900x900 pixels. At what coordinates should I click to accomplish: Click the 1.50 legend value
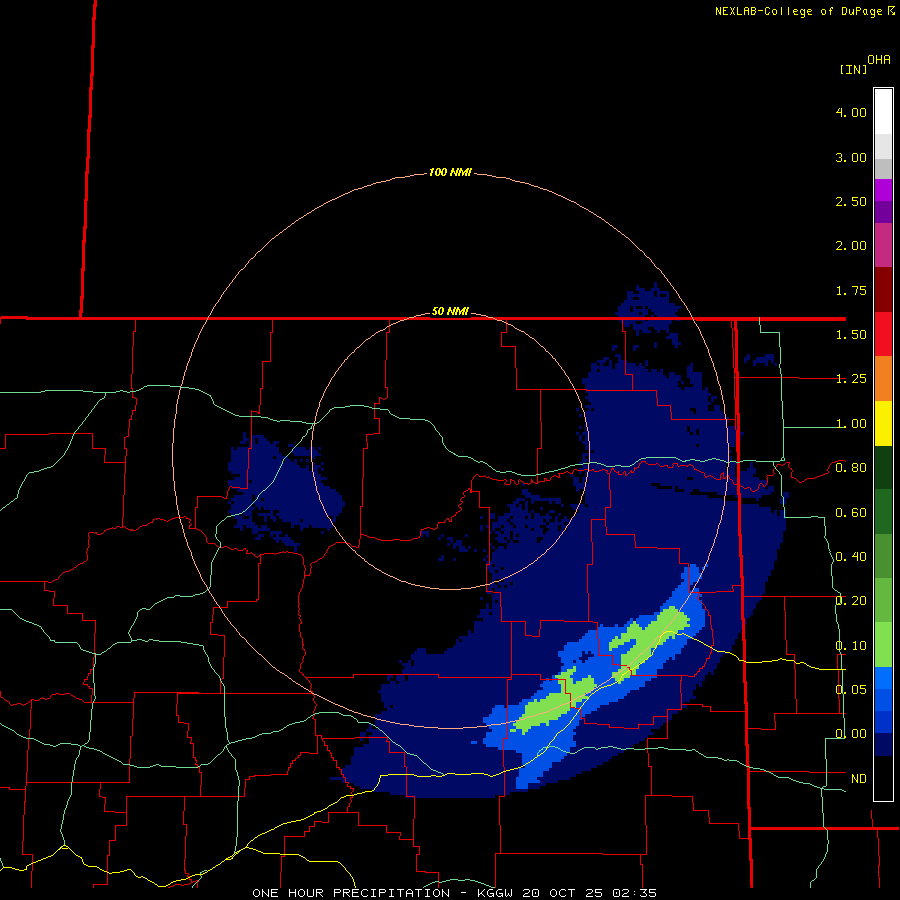point(851,335)
